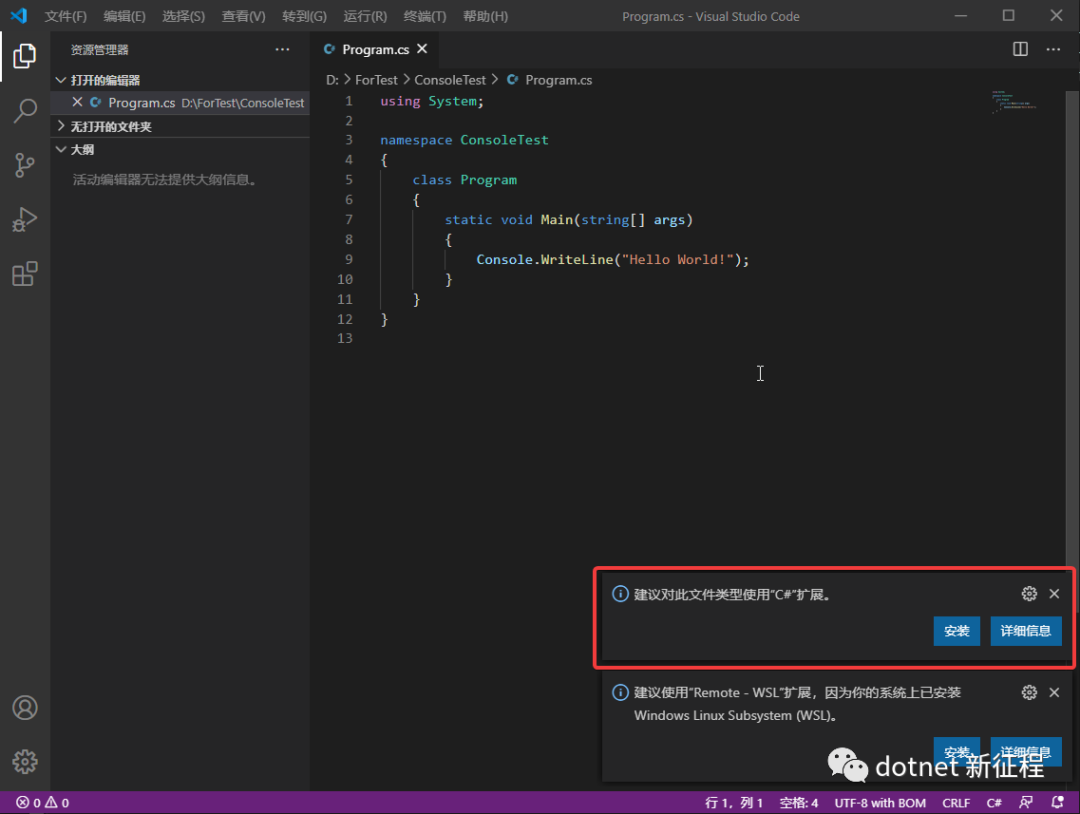This screenshot has height=814, width=1080.
Task: Open the Accounts icon in activity bar
Action: pyautogui.click(x=25, y=708)
